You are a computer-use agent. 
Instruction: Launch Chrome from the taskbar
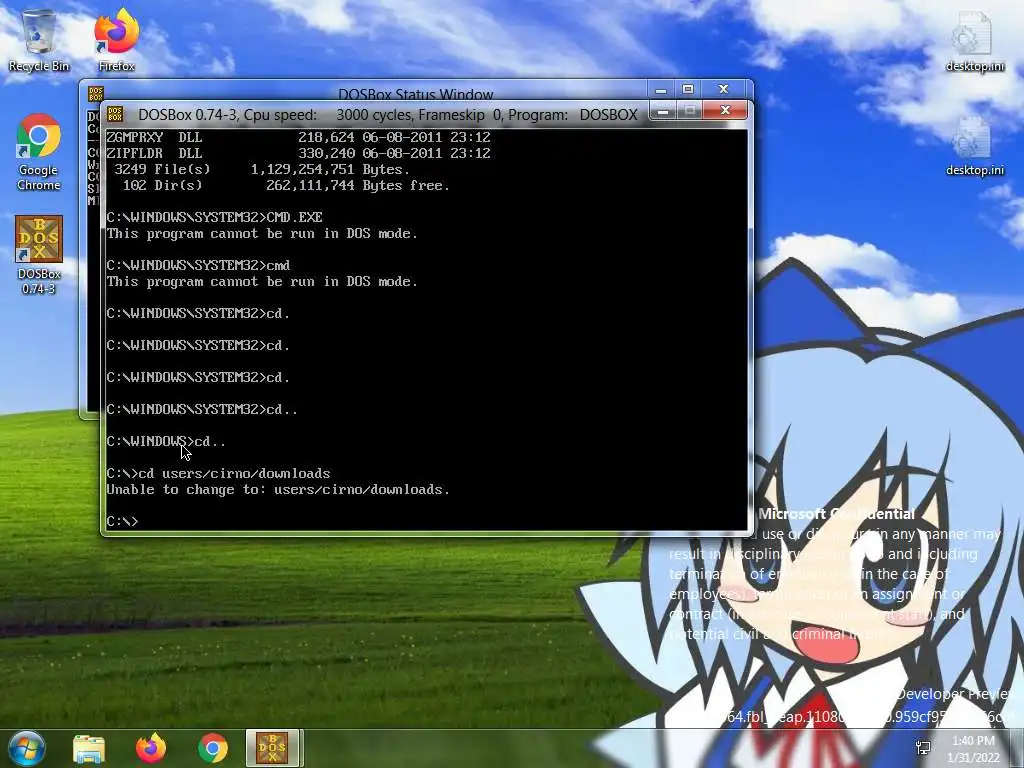click(x=213, y=748)
